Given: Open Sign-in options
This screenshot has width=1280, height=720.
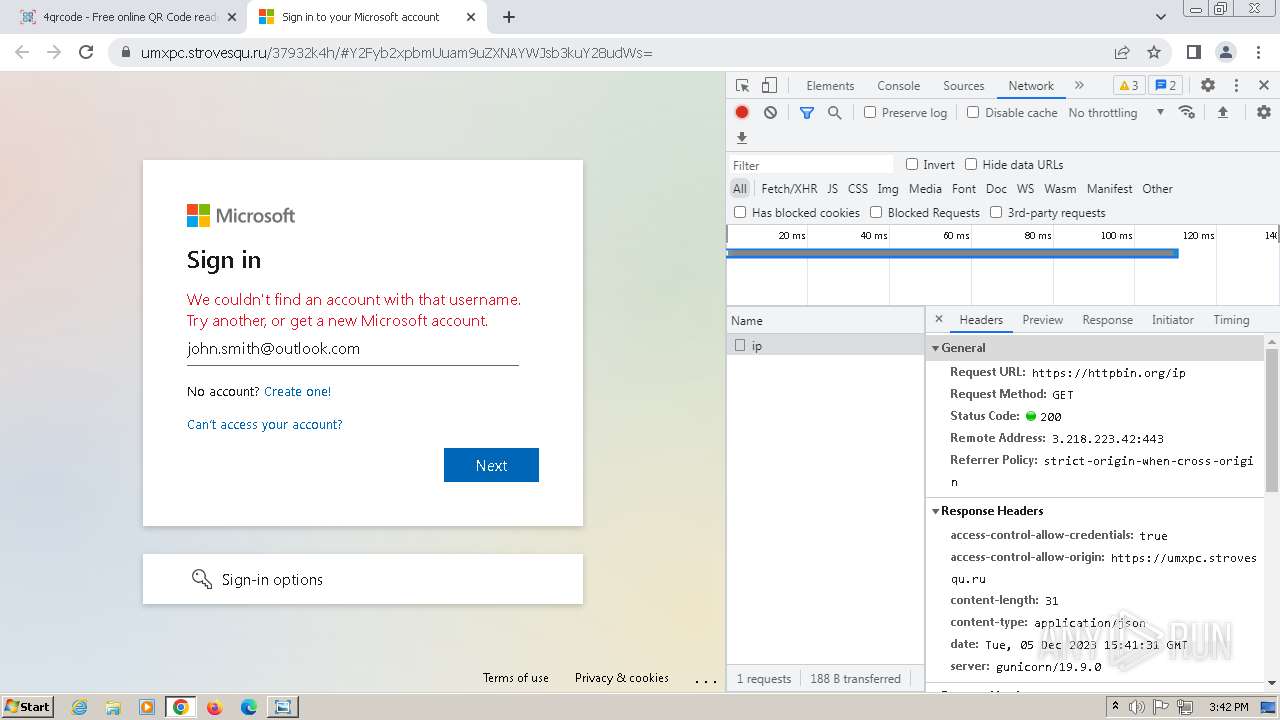Looking at the screenshot, I should (x=363, y=579).
